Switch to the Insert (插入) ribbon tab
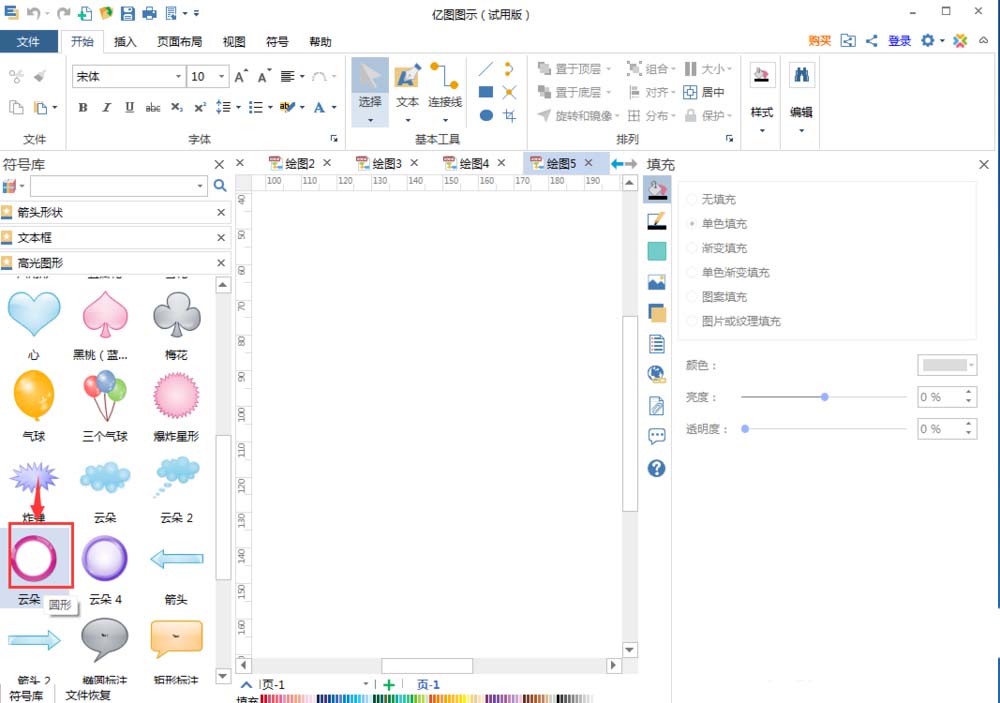Screen dimensions: 1000x703 [125, 41]
